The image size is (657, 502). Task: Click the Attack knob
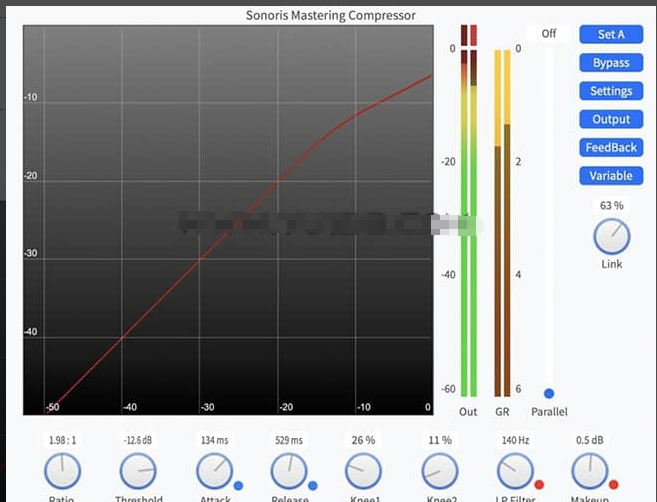pyautogui.click(x=215, y=471)
